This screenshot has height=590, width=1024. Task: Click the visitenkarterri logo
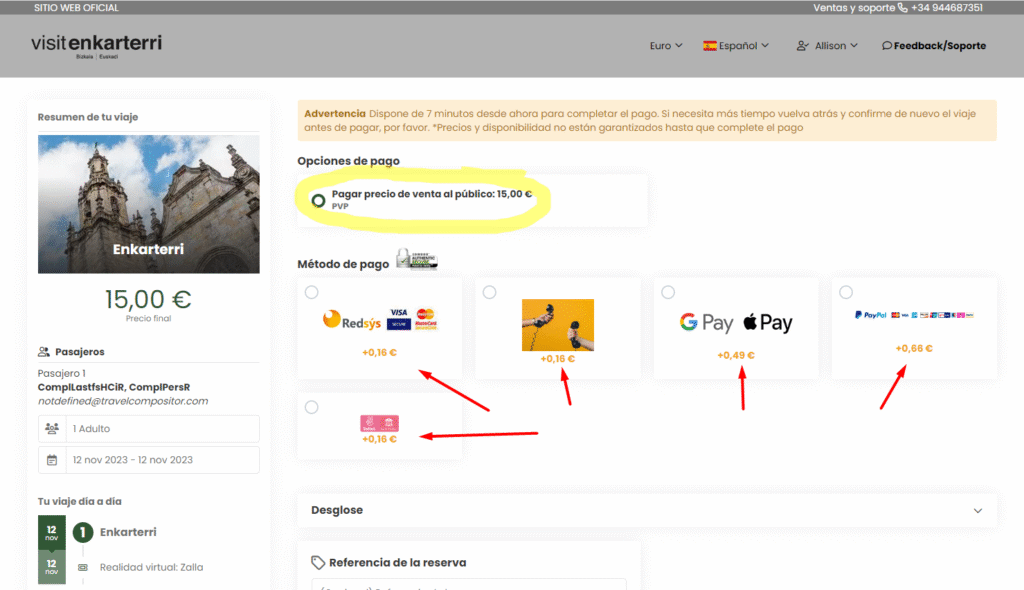click(96, 45)
